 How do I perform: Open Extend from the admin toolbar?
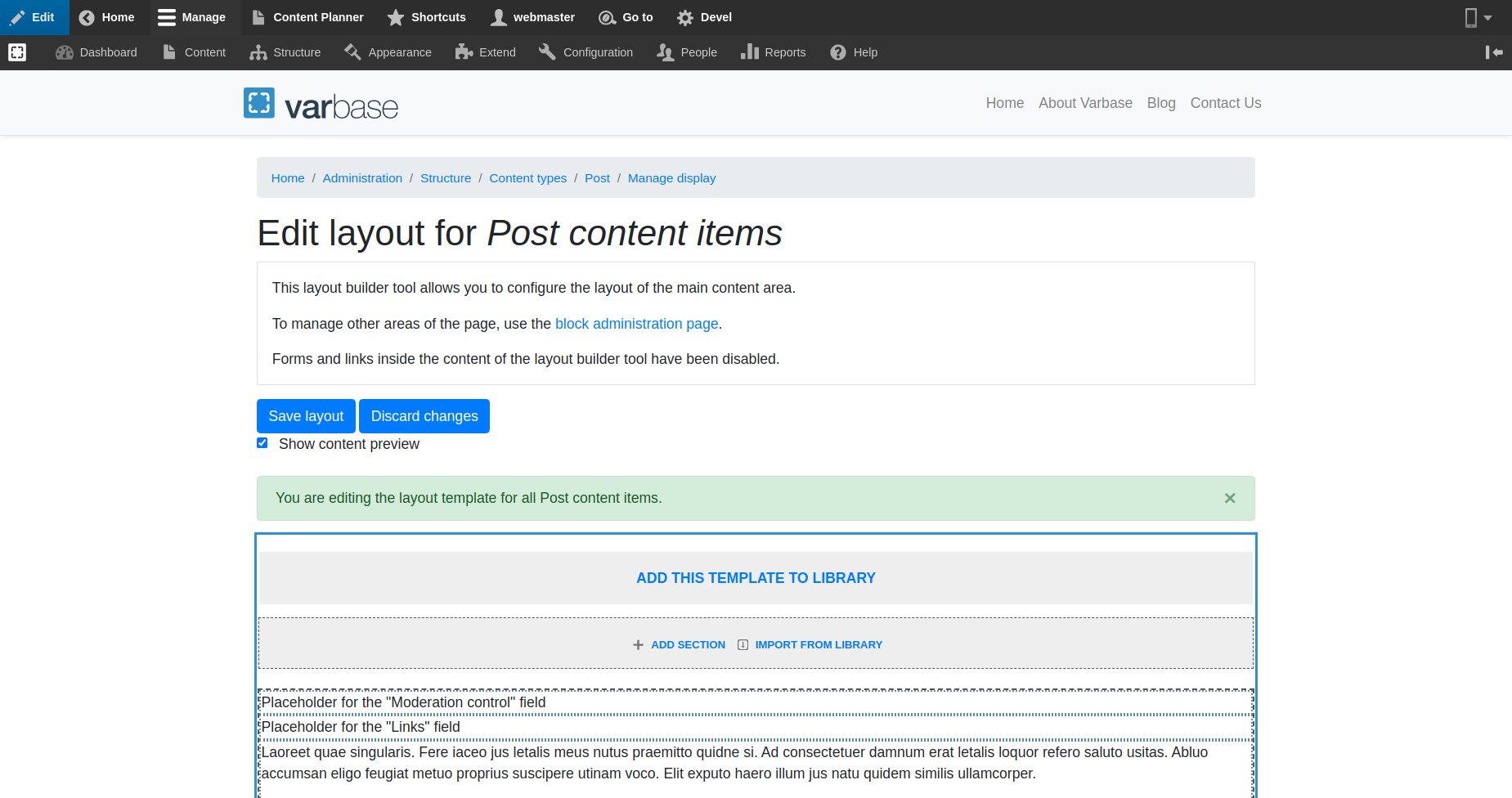485,52
